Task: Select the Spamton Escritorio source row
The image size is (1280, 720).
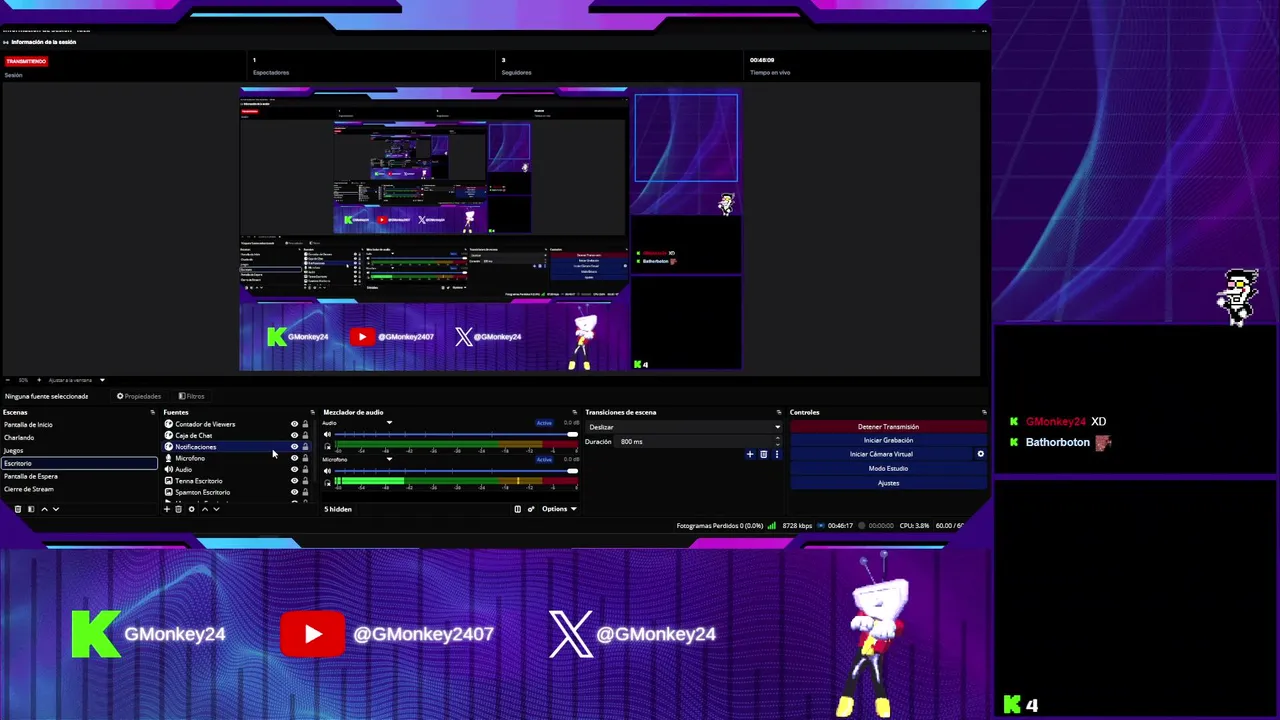Action: tap(235, 492)
